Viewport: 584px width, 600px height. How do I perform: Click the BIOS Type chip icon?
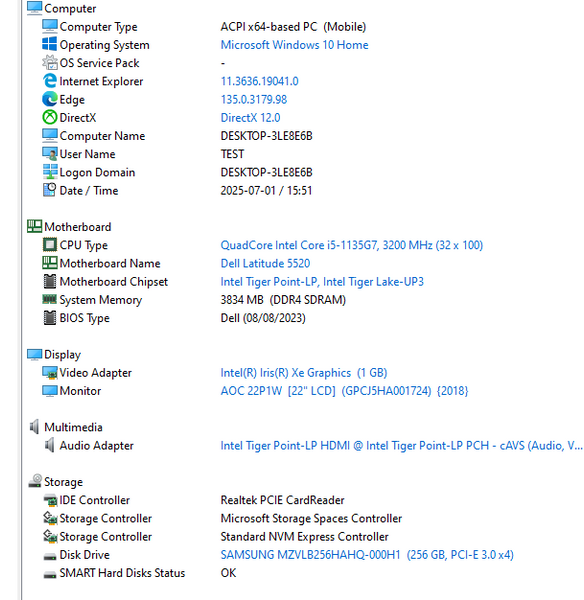[x=50, y=318]
